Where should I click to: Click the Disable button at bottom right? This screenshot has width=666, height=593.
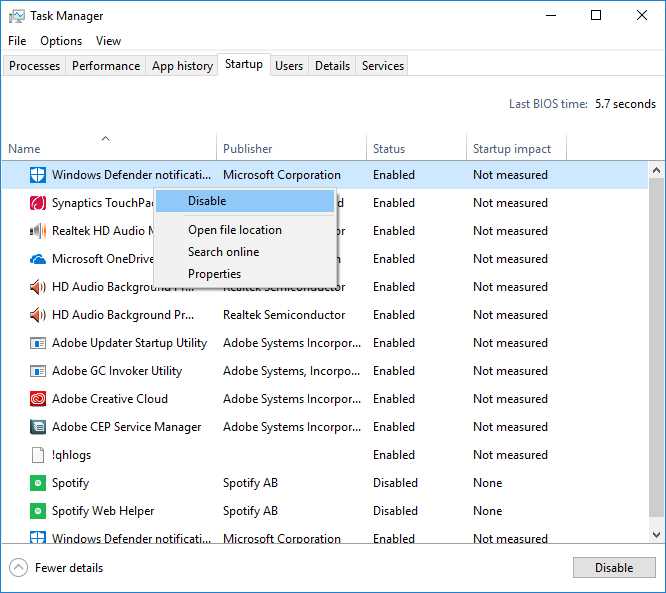tap(614, 568)
